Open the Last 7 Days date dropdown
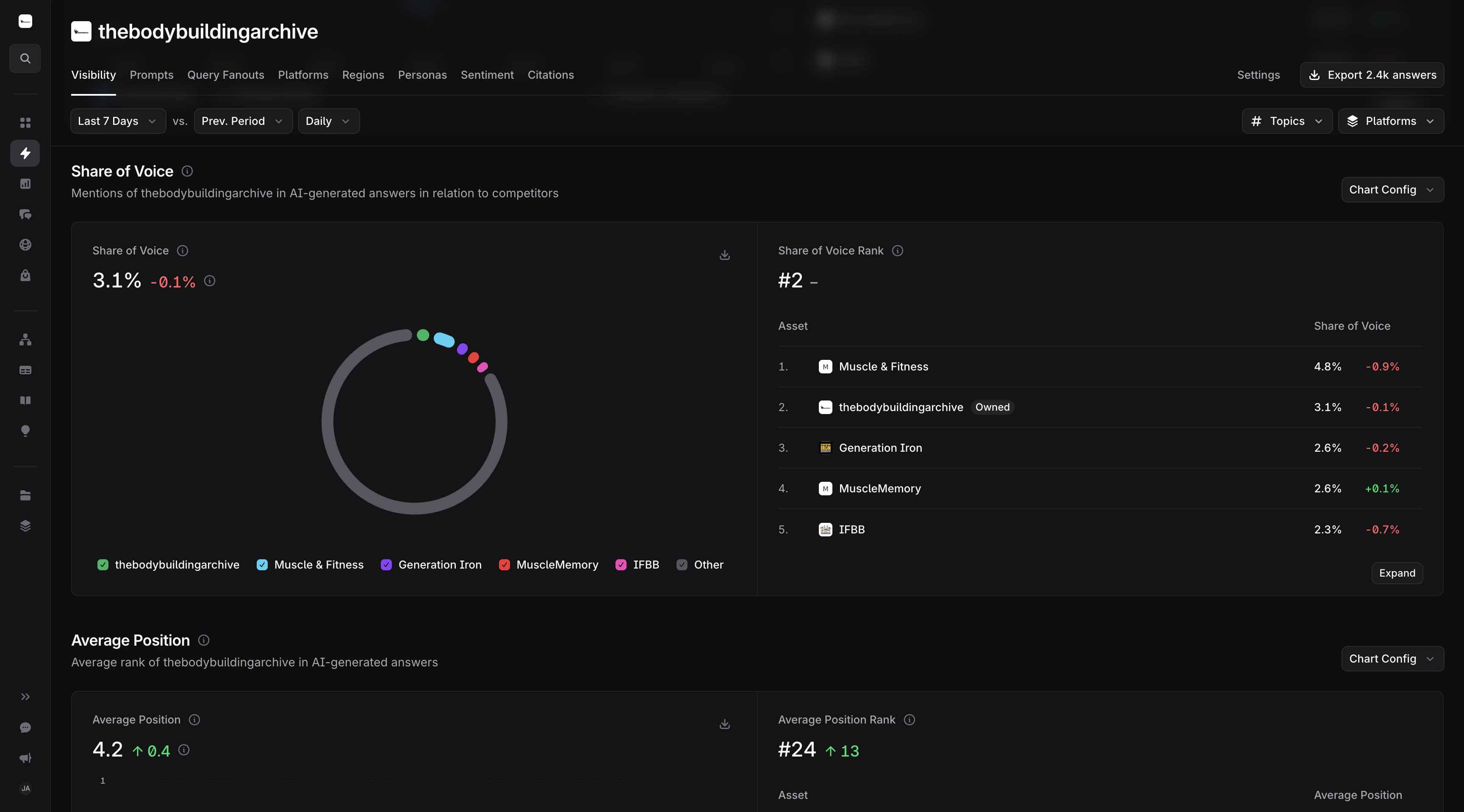Viewport: 1464px width, 812px height. tap(118, 121)
